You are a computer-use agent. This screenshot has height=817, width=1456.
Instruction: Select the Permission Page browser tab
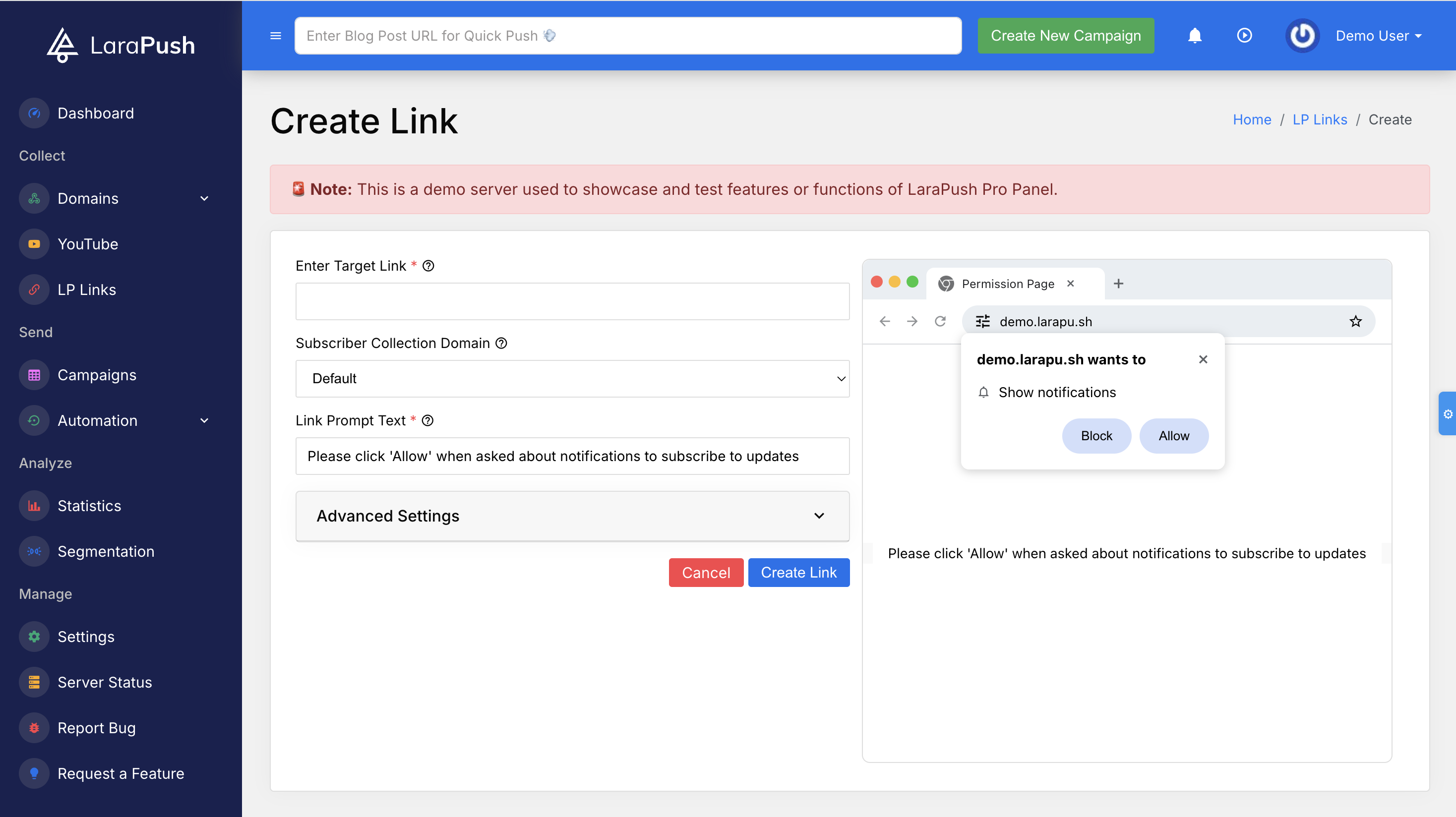pyautogui.click(x=1015, y=284)
